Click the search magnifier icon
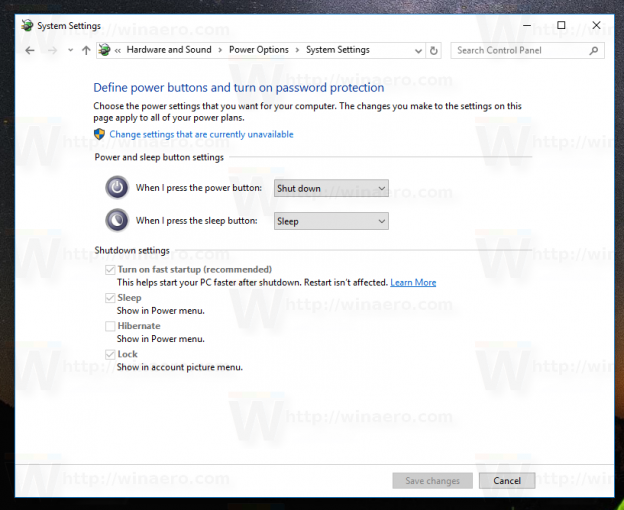624x510 pixels. point(593,51)
